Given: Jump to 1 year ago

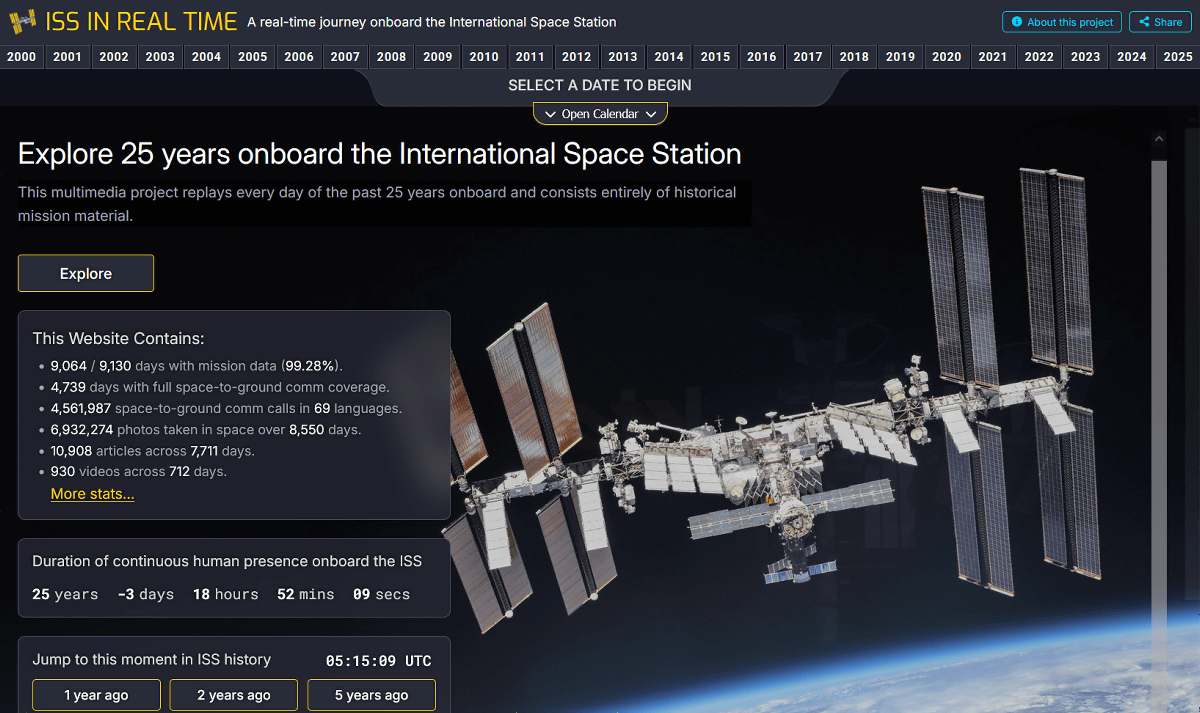Looking at the screenshot, I should click(96, 695).
